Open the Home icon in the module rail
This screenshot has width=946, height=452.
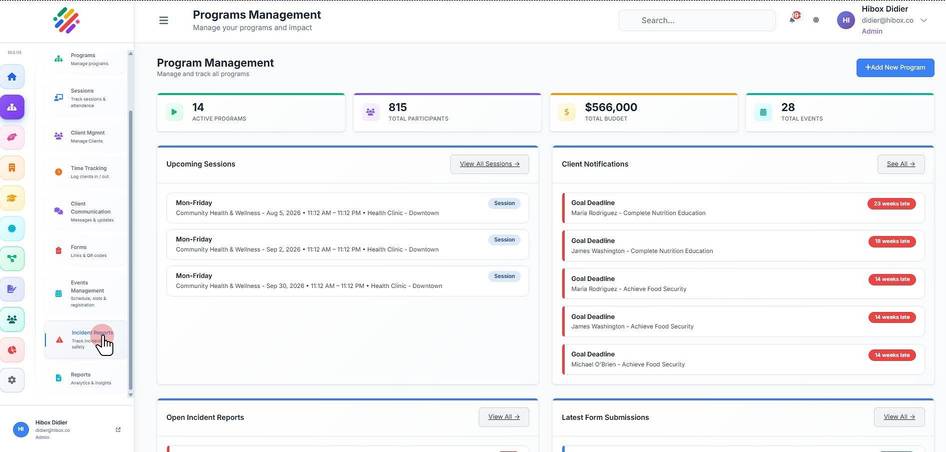pyautogui.click(x=12, y=77)
